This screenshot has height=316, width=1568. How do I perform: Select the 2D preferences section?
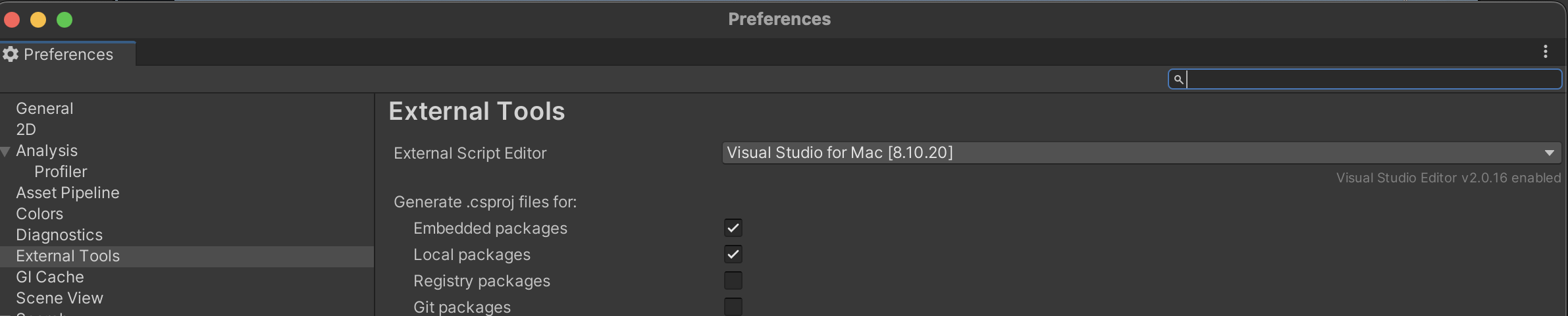[x=26, y=130]
